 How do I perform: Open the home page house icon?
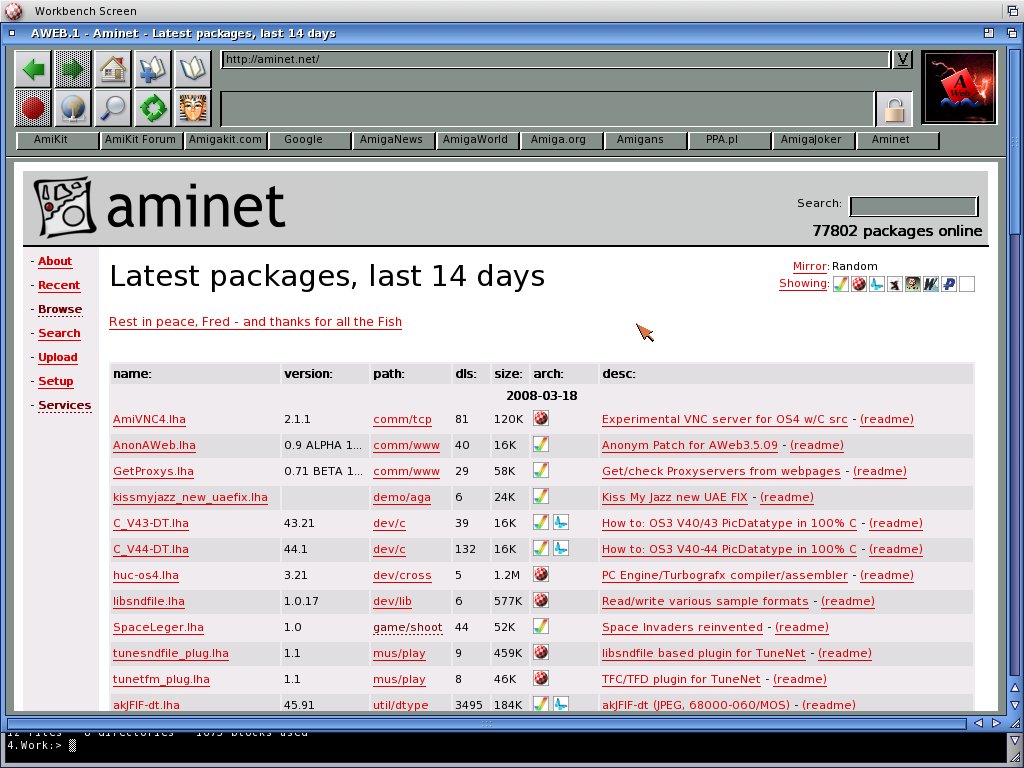pos(112,69)
